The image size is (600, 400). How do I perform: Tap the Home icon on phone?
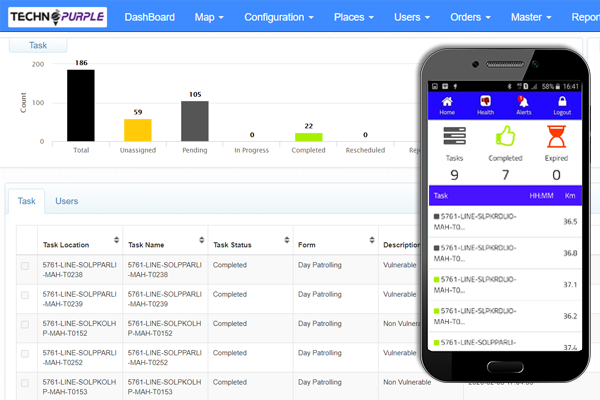point(447,101)
